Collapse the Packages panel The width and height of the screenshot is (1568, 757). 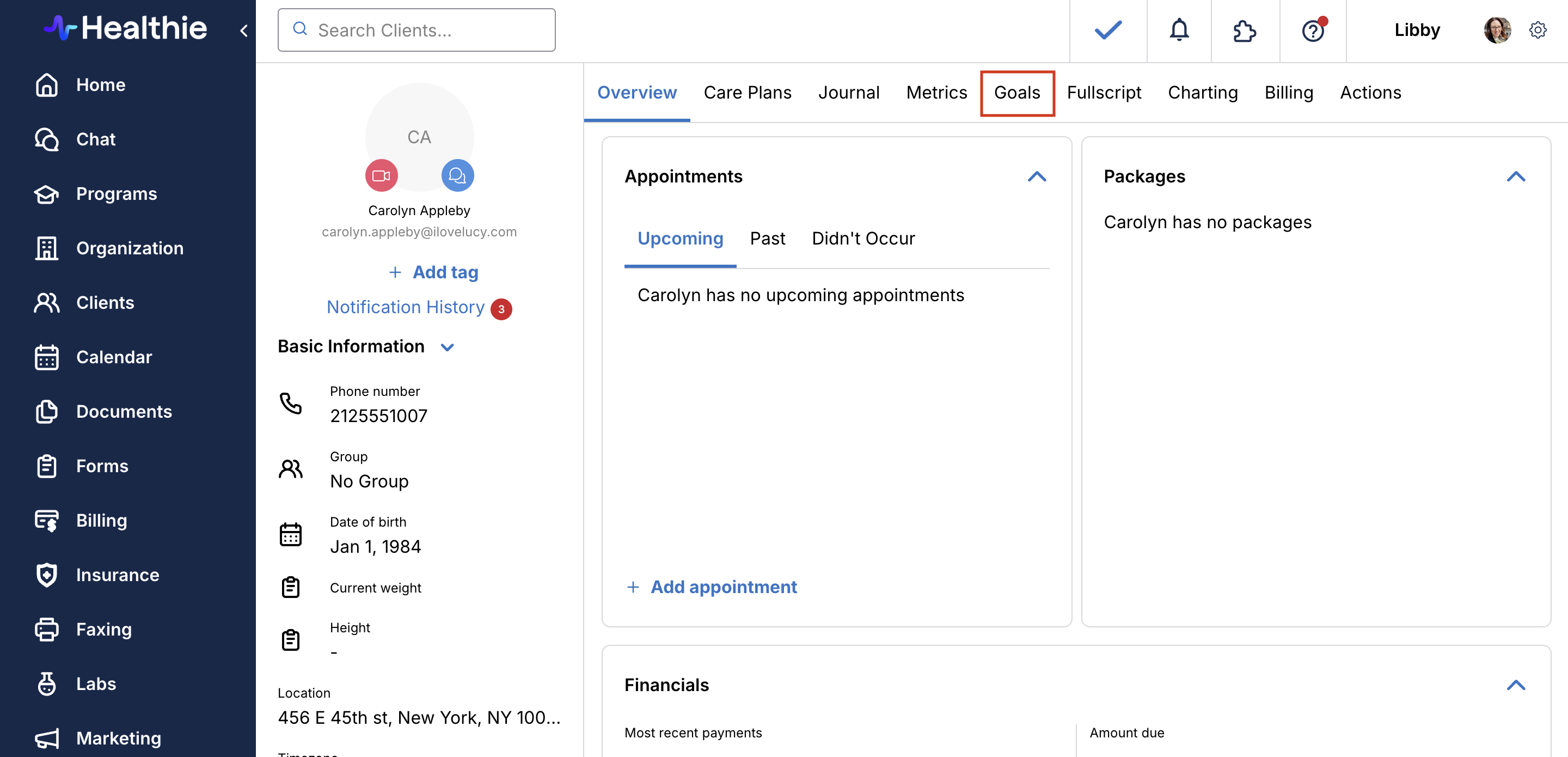(x=1515, y=176)
